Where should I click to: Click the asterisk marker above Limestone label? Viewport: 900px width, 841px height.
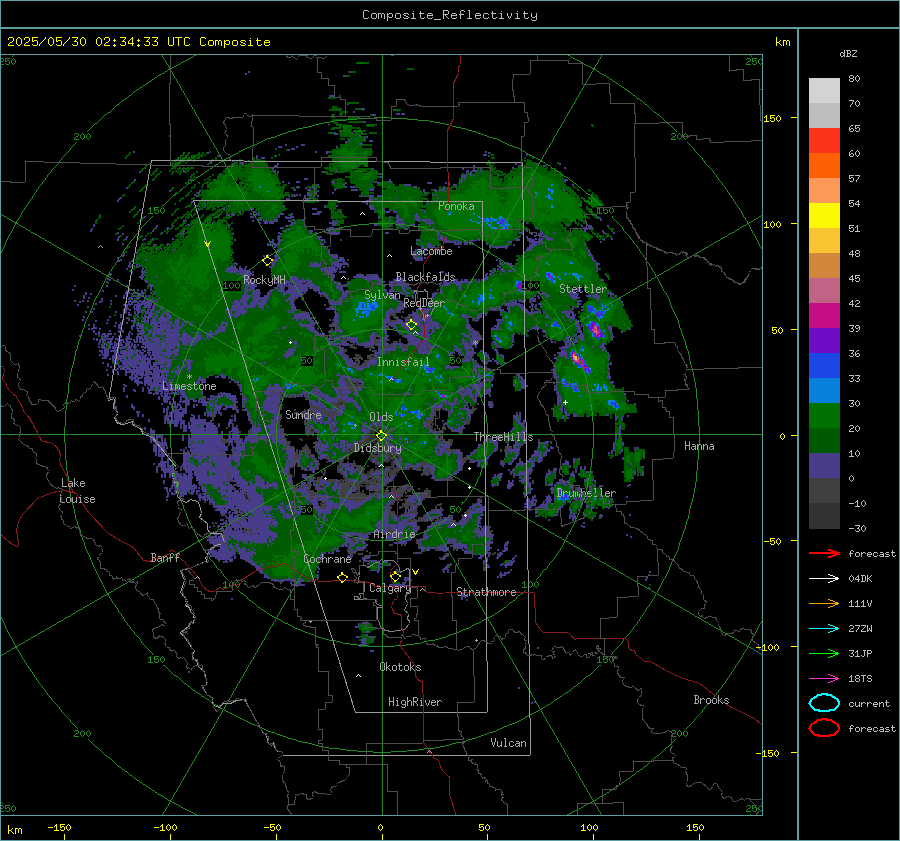(x=189, y=377)
